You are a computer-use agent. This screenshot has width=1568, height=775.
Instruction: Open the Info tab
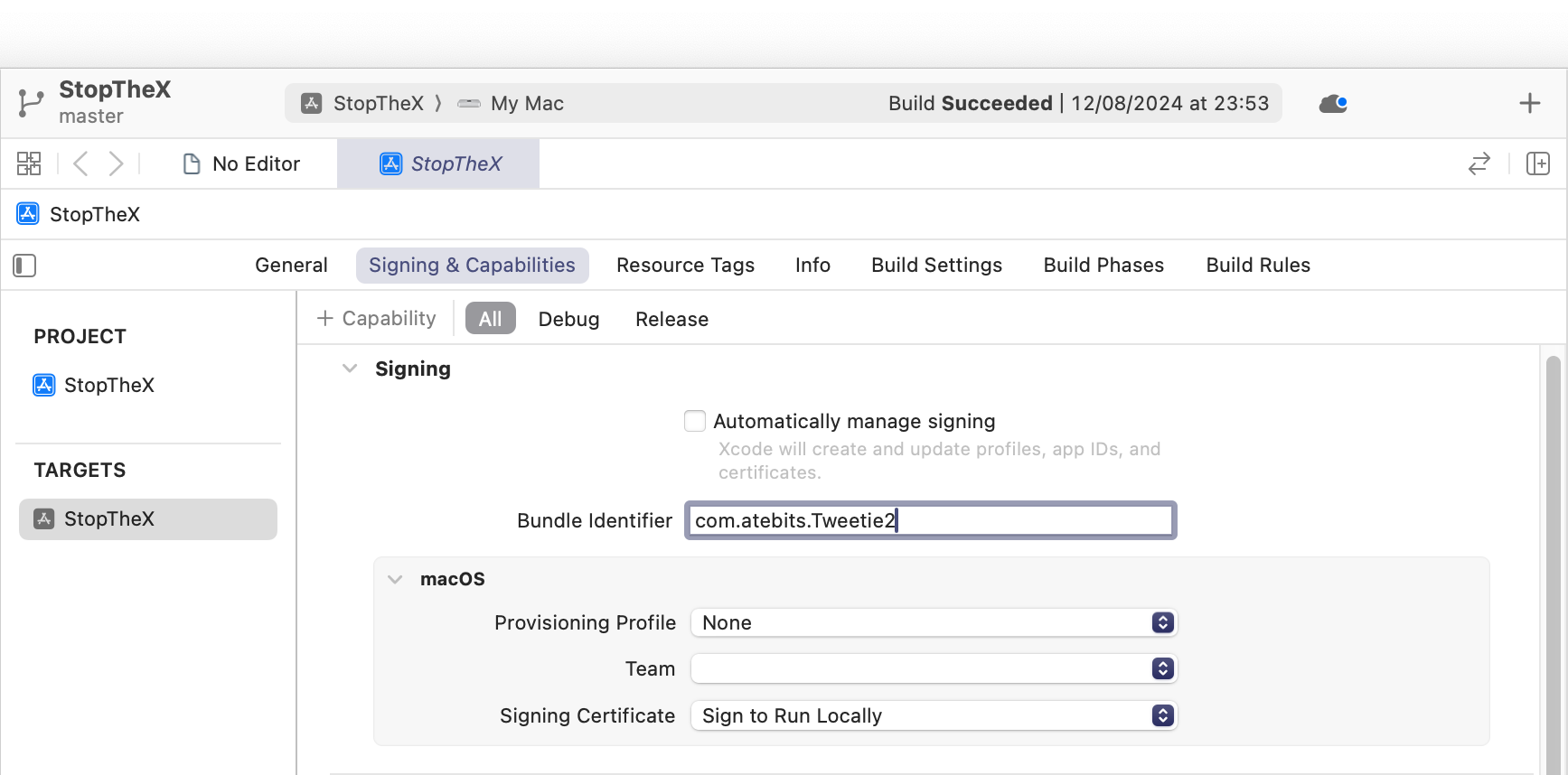pyautogui.click(x=812, y=265)
